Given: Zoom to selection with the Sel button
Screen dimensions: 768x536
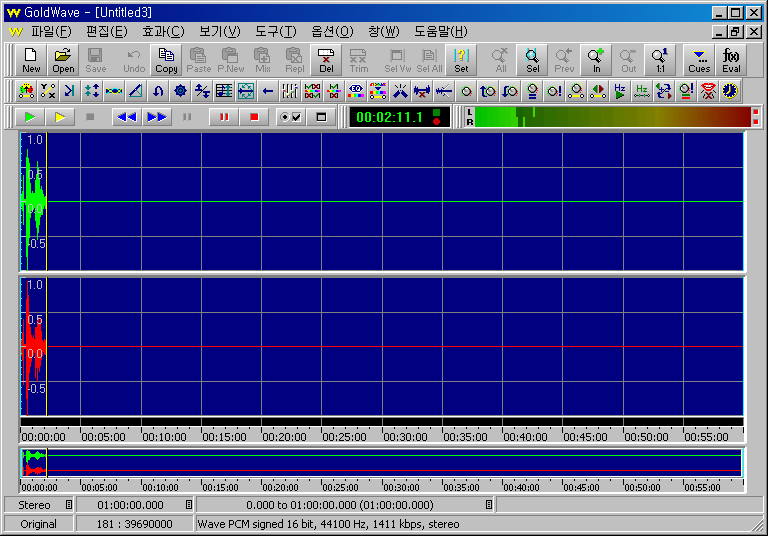Looking at the screenshot, I should 532,60.
